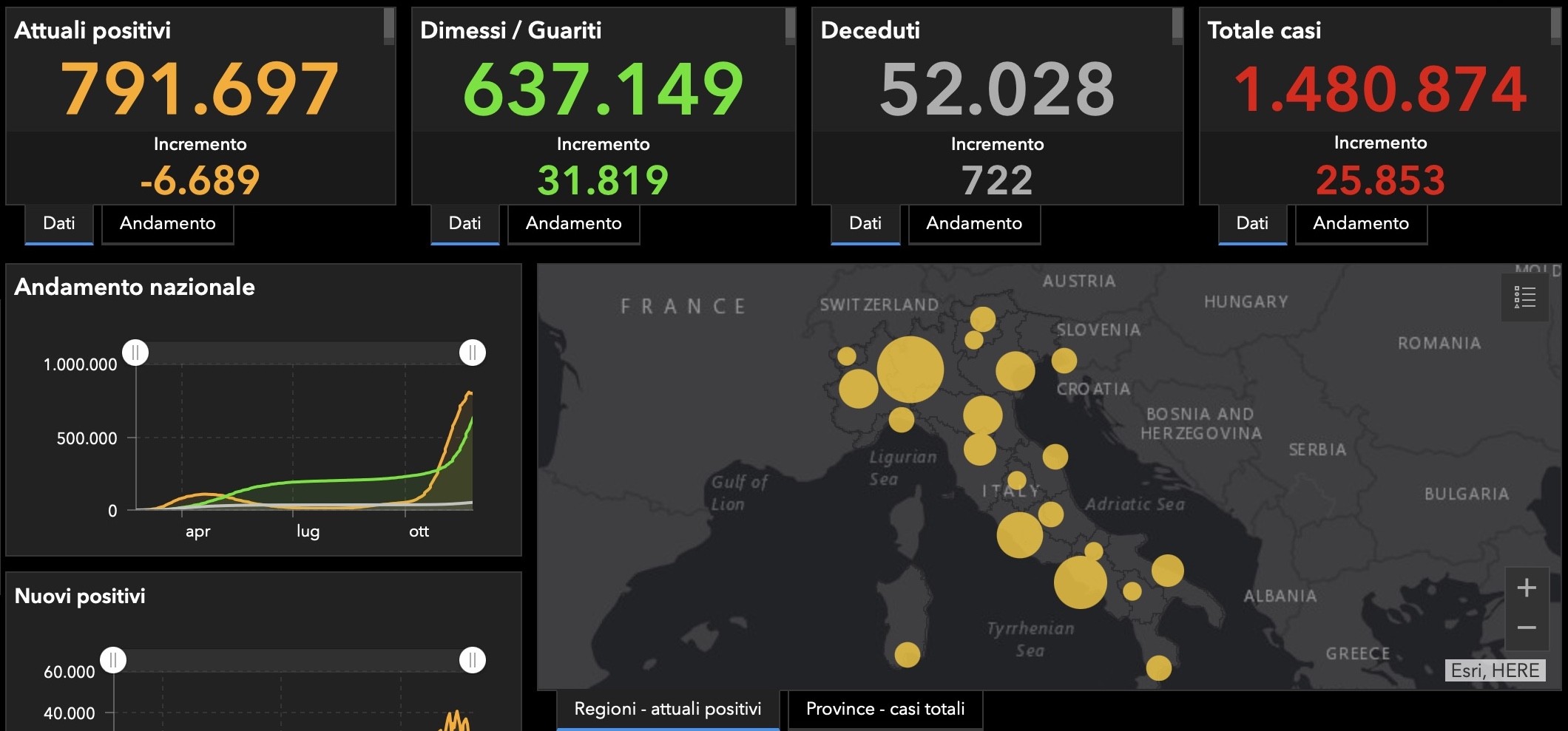Zoom in on the map with plus
1568x731 pixels.
[x=1527, y=588]
